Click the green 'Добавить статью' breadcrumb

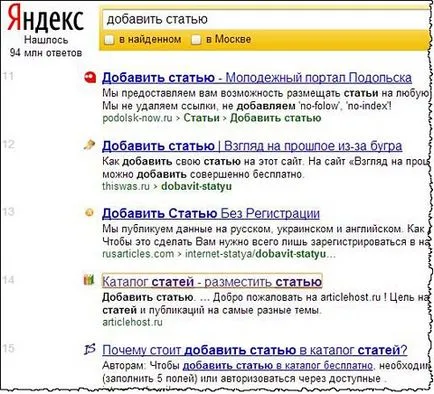point(276,118)
